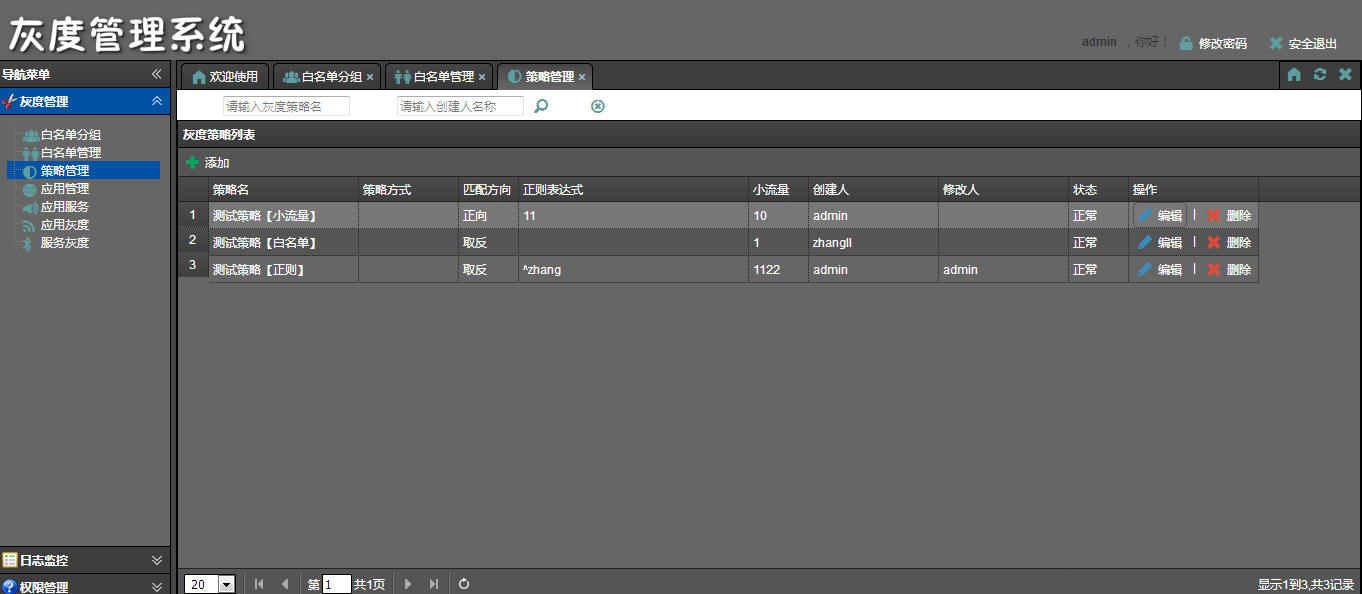Collapse the 导航菜单 sidebar with double-arrow

(156, 74)
